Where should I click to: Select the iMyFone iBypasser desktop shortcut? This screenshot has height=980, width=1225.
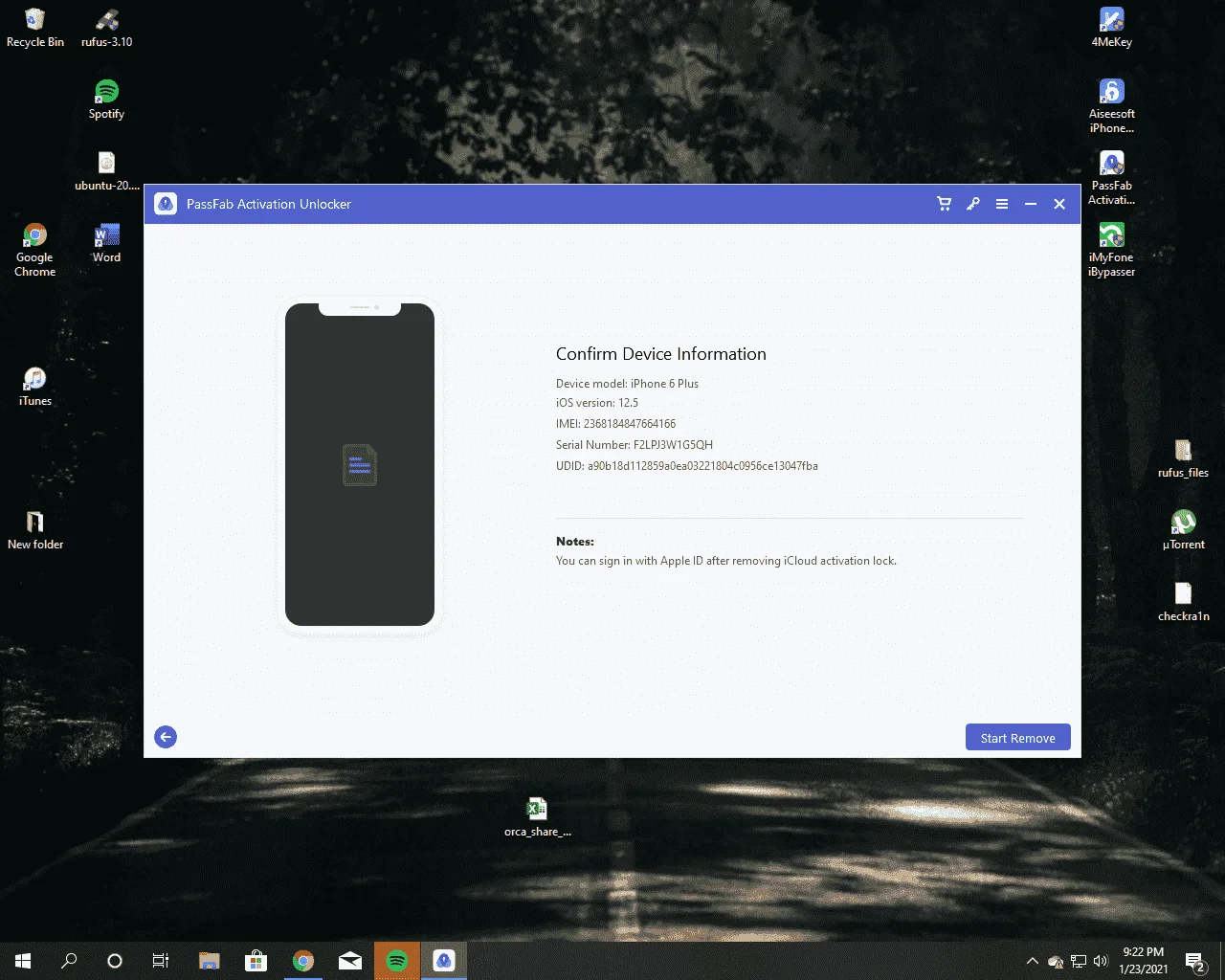[1112, 250]
